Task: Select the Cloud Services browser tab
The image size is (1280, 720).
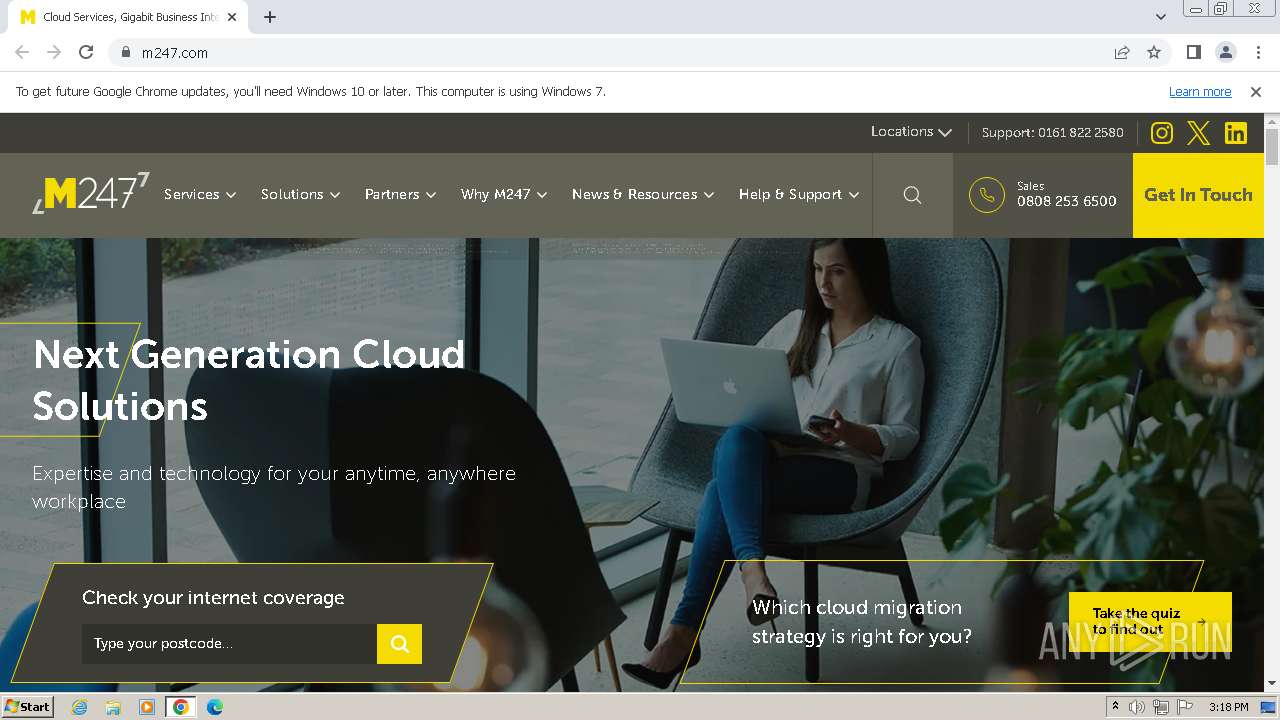Action: point(128,17)
